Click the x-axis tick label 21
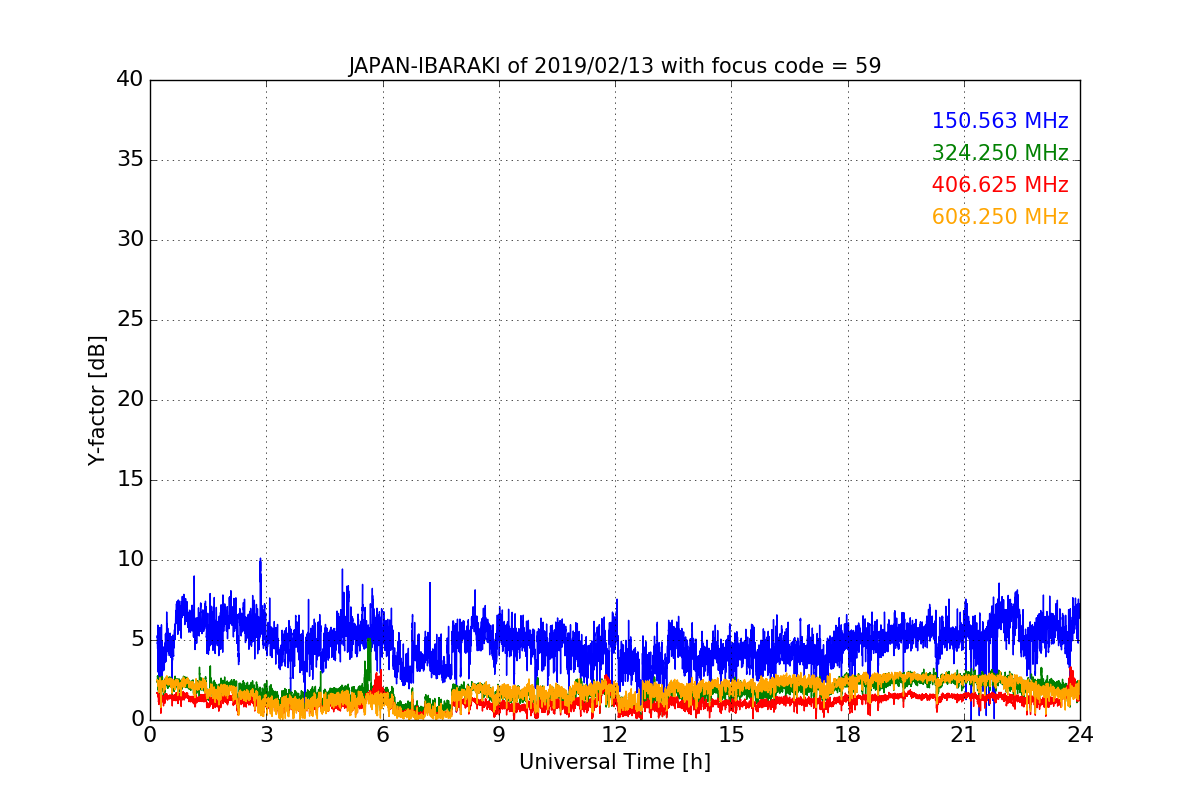This screenshot has height=800, width=1200. click(x=964, y=734)
